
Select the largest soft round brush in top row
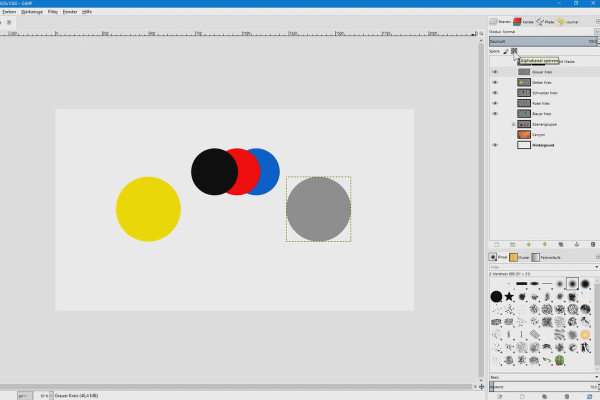click(x=585, y=284)
